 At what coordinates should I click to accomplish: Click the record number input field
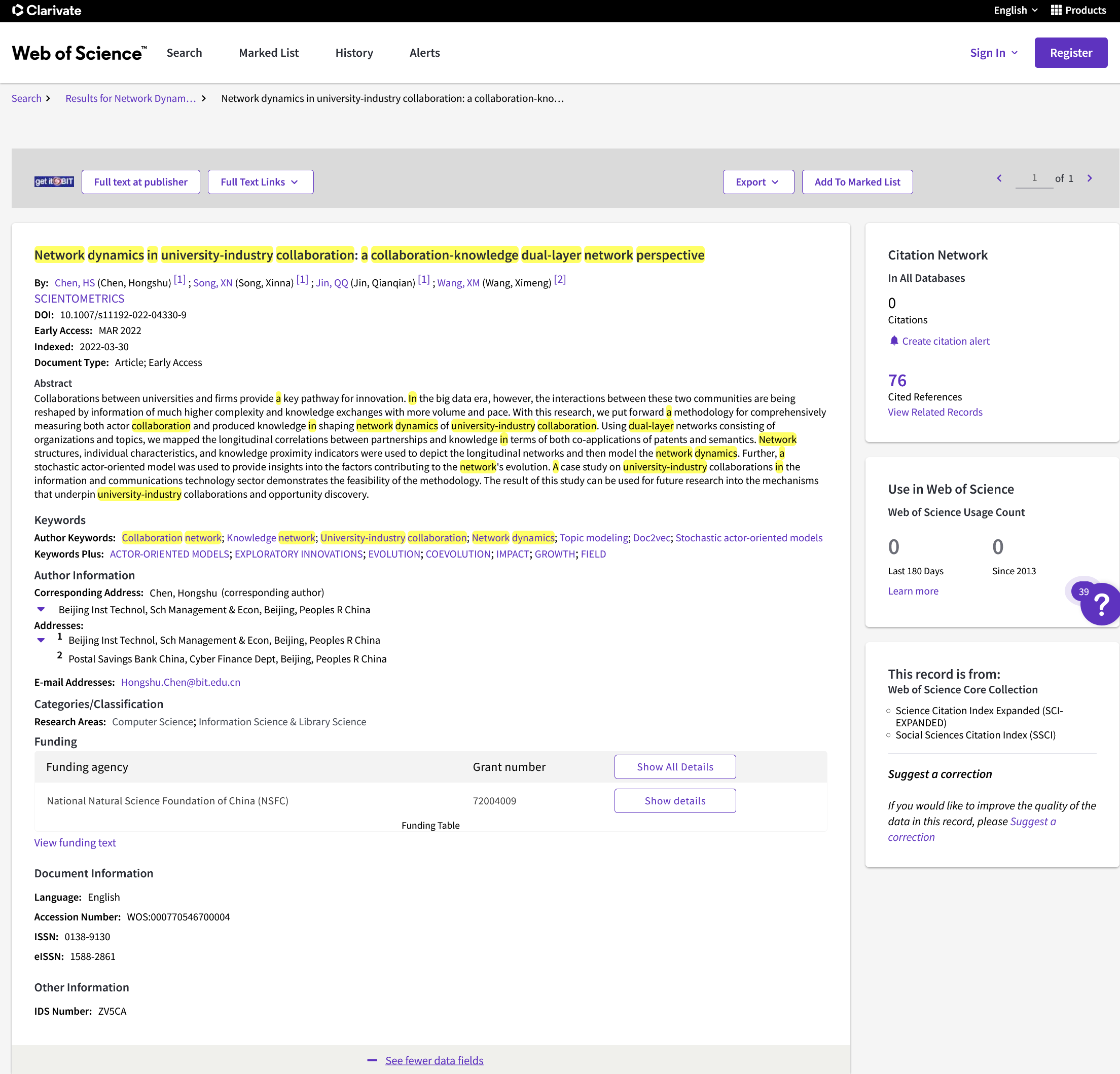click(1034, 178)
